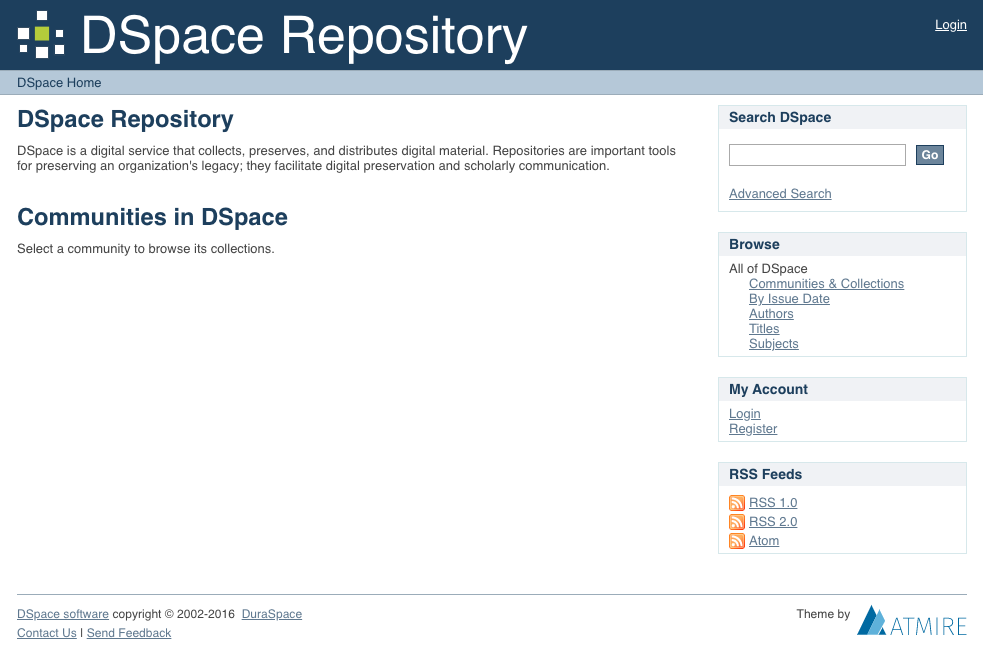Click the Search DSpace panel heading

(x=780, y=117)
